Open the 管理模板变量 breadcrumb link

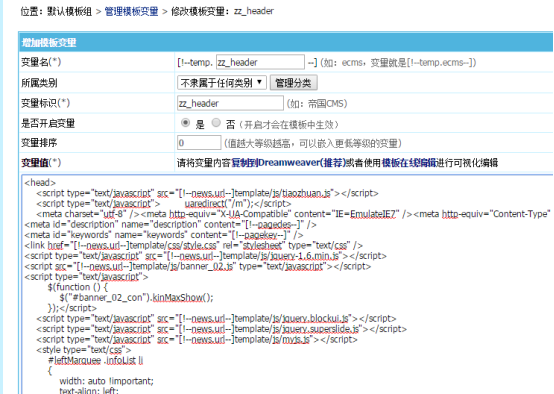coord(131,11)
